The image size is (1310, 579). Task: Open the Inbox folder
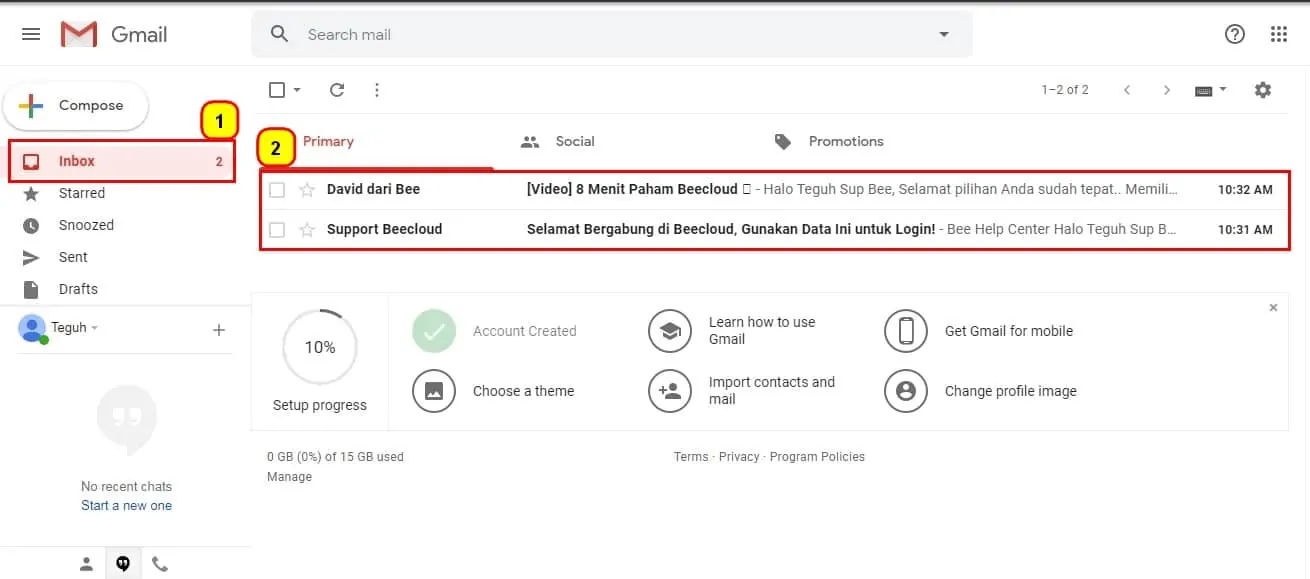tap(122, 161)
